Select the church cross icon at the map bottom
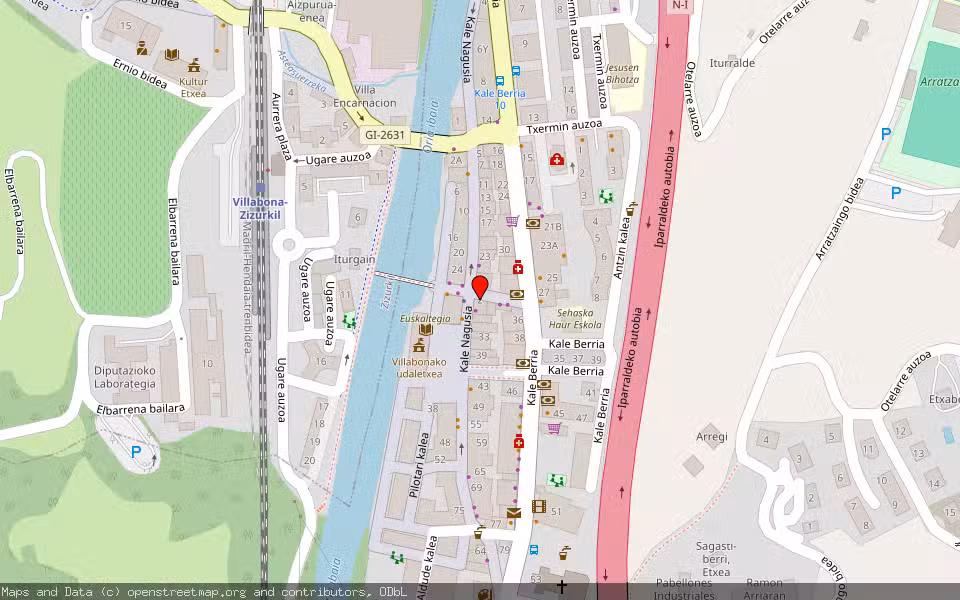This screenshot has width=960, height=600. (561, 585)
